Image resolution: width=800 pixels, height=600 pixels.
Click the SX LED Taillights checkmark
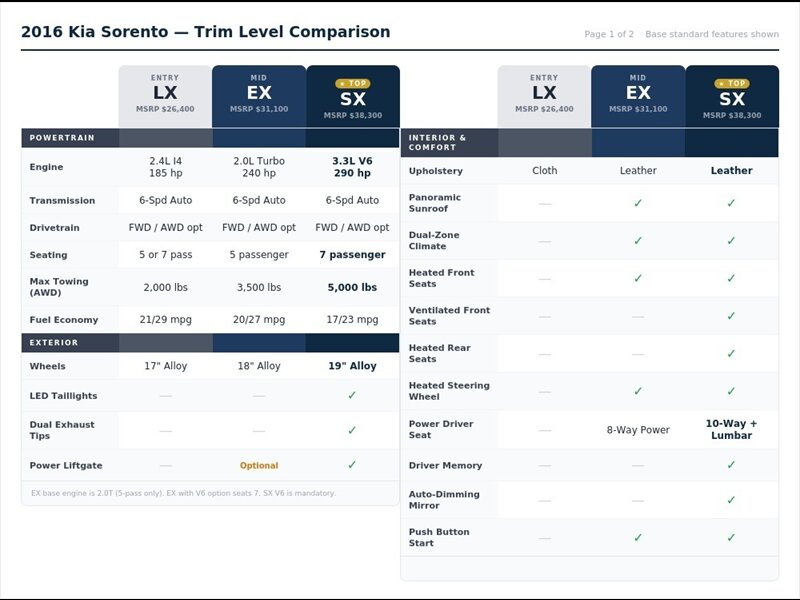[352, 395]
